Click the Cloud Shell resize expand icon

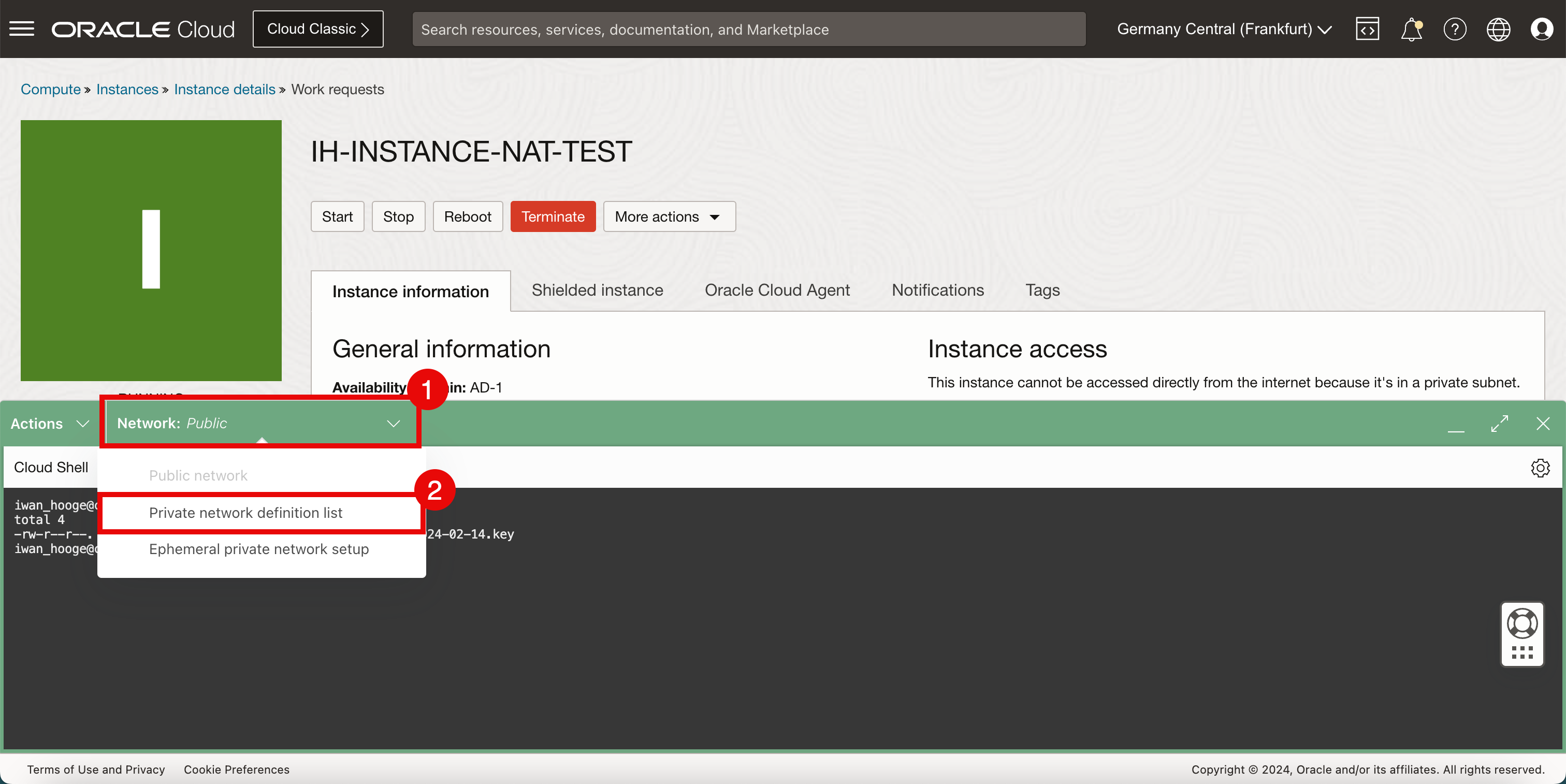[x=1499, y=423]
